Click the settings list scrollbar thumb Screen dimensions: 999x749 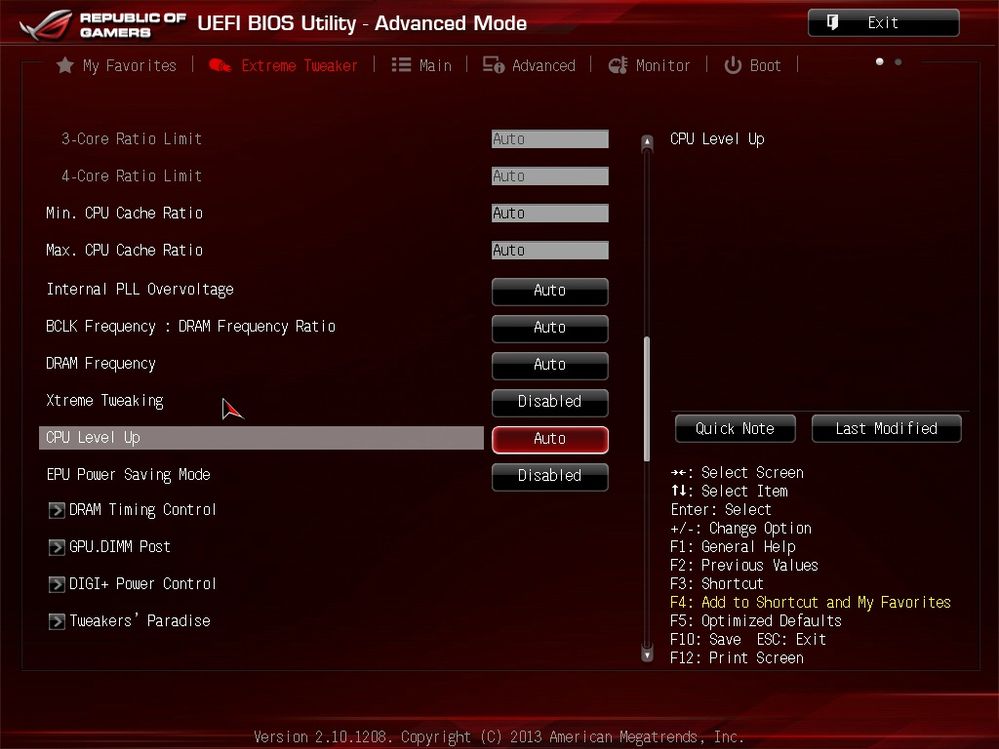(647, 399)
